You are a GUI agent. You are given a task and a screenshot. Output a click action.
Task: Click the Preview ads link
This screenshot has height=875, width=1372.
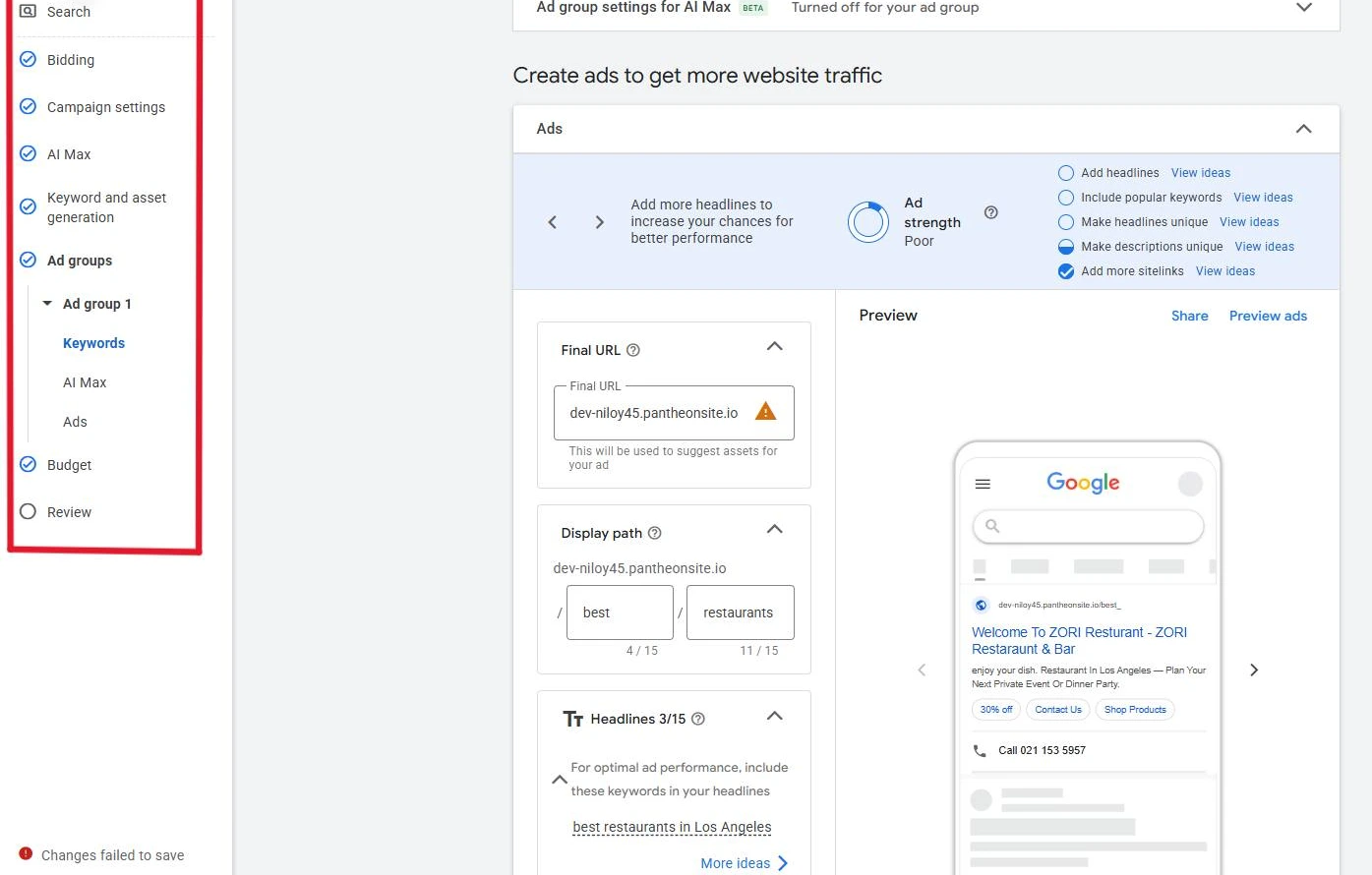coord(1268,316)
